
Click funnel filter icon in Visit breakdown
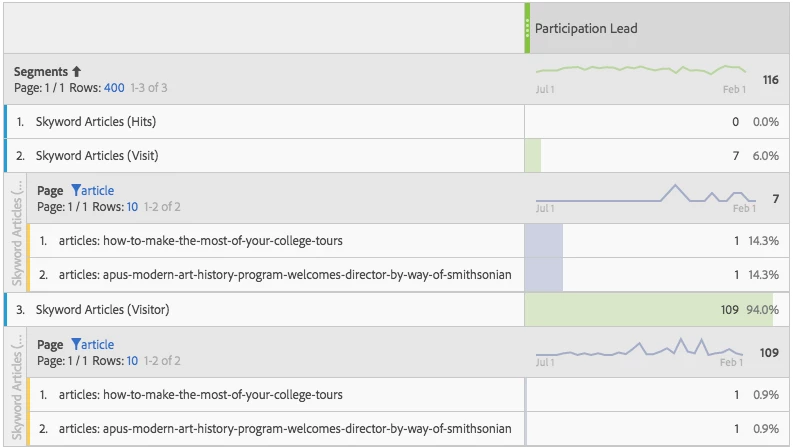pyautogui.click(x=75, y=190)
